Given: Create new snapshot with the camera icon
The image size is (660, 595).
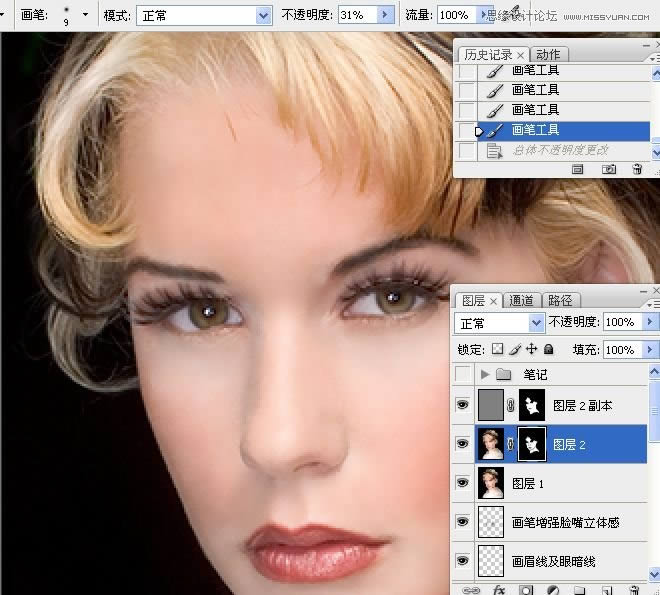Looking at the screenshot, I should pos(608,170).
